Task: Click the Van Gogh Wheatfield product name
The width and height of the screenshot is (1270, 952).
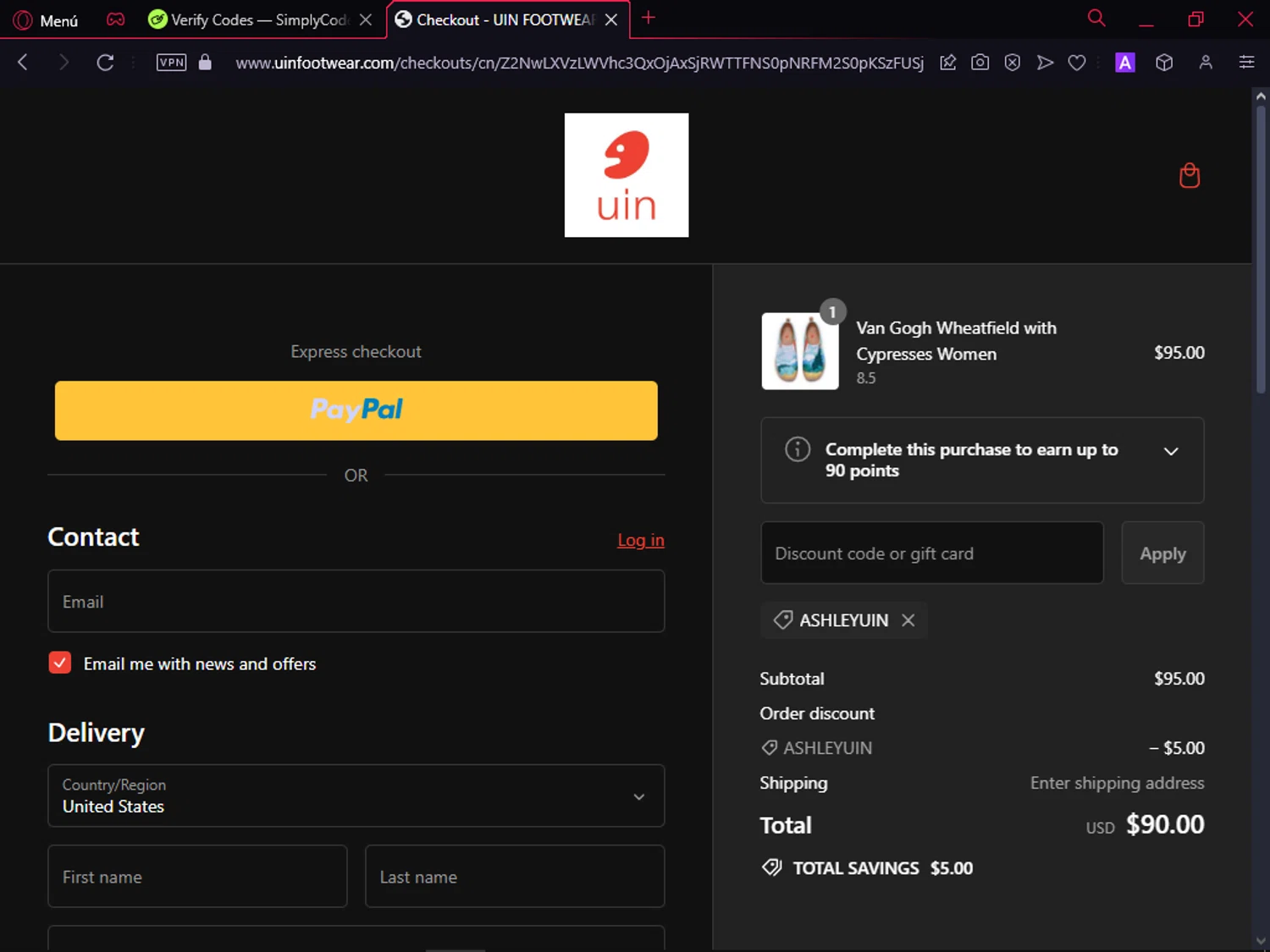Action: pos(956,340)
